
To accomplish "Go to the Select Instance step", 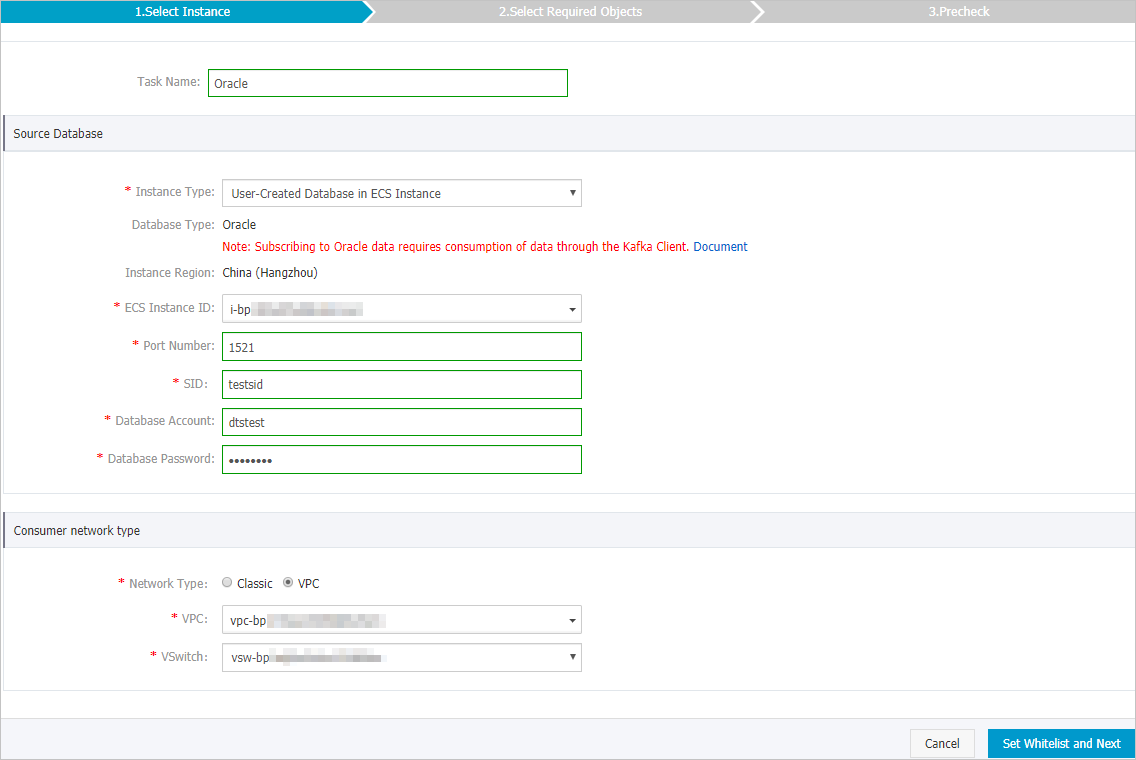I will pyautogui.click(x=183, y=11).
